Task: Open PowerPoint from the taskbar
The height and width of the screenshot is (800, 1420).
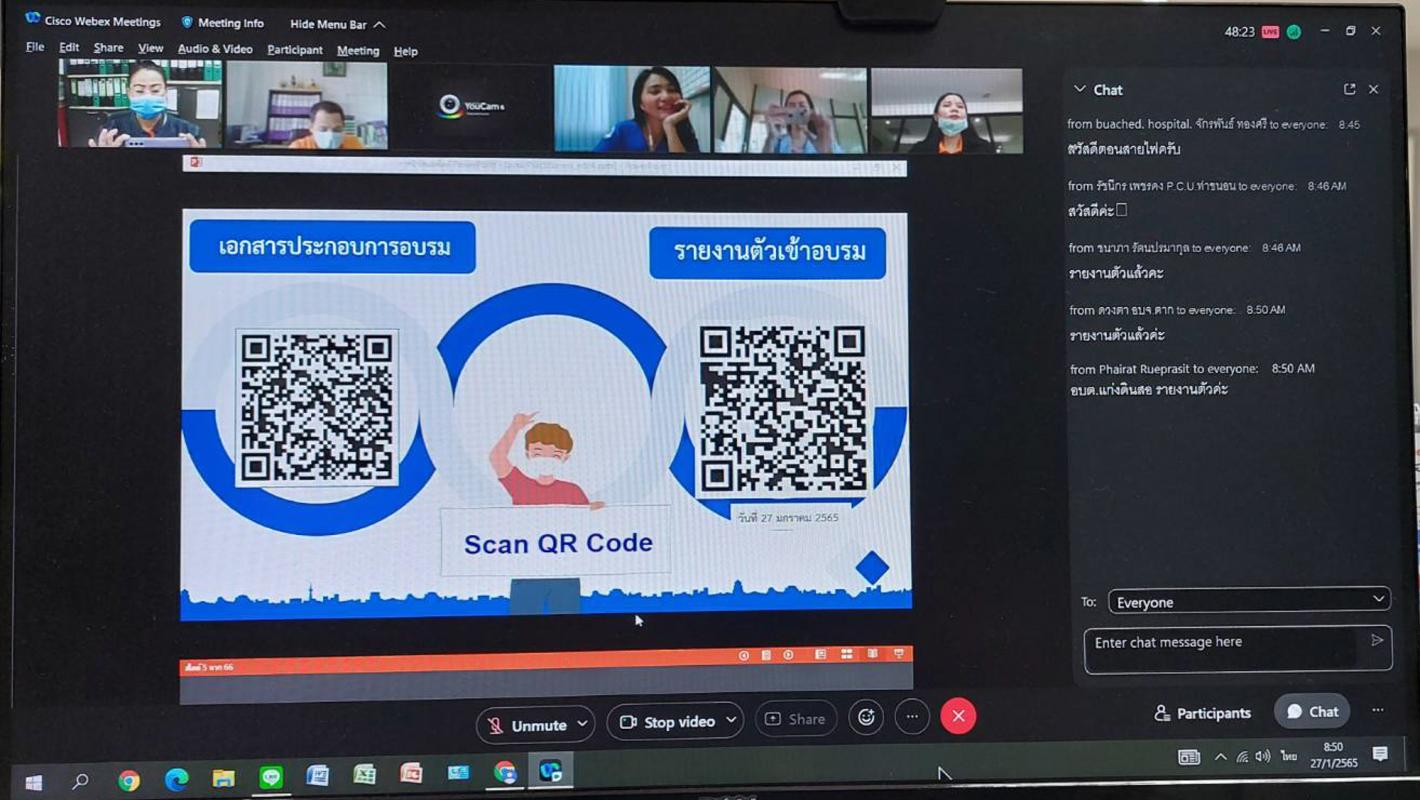Action: pos(411,773)
